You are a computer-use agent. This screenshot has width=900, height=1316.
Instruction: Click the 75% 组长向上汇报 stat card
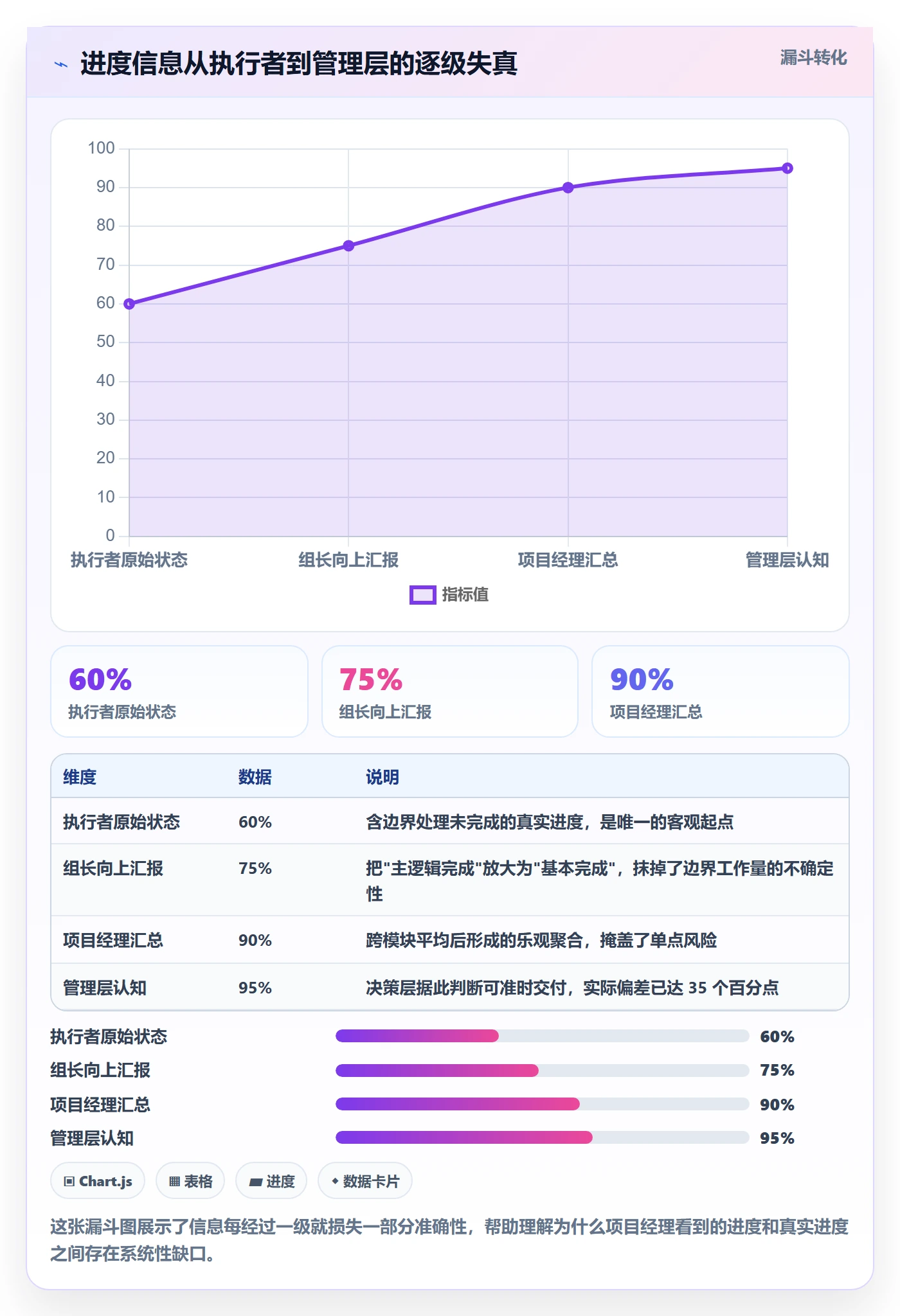pos(450,691)
